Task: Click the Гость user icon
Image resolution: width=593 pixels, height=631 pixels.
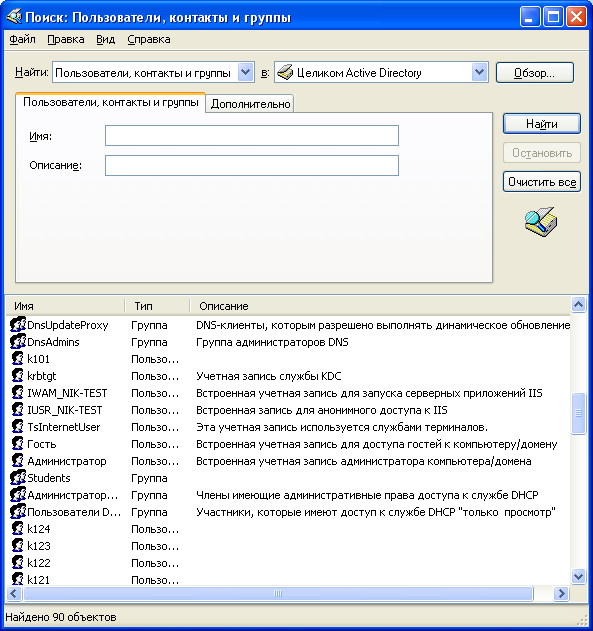Action: [18, 443]
